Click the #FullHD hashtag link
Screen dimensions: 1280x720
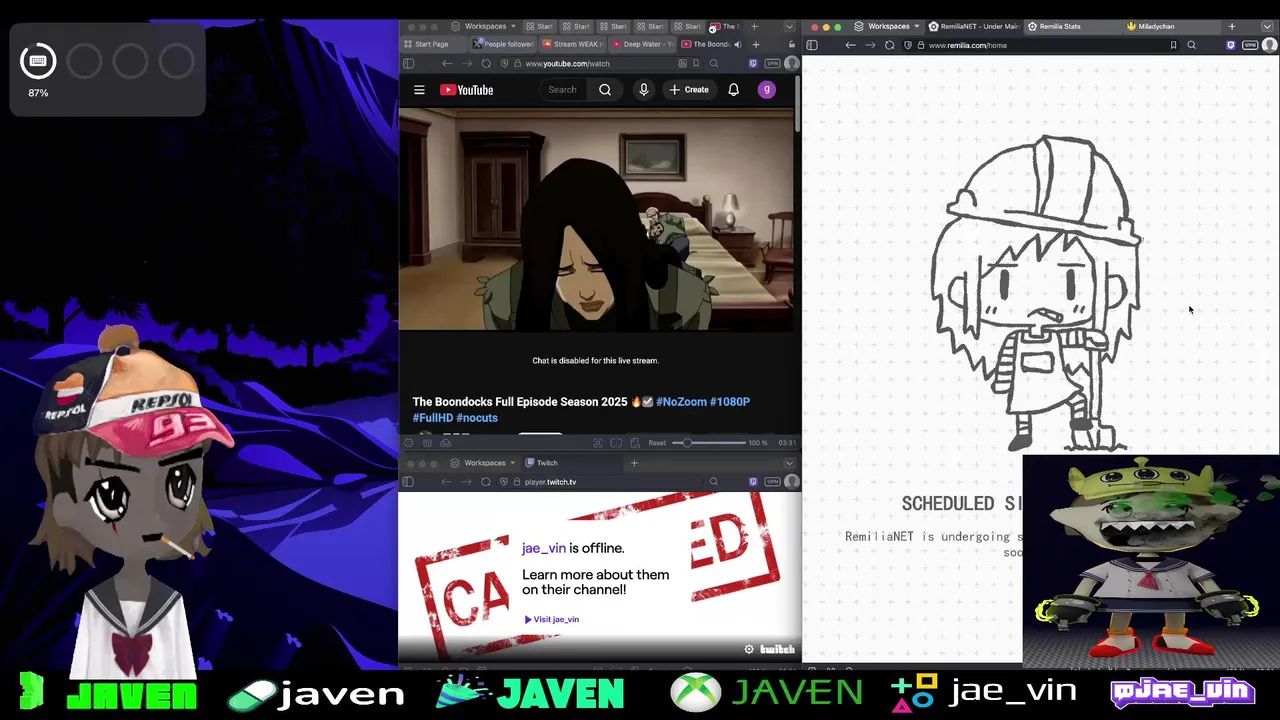coord(433,418)
